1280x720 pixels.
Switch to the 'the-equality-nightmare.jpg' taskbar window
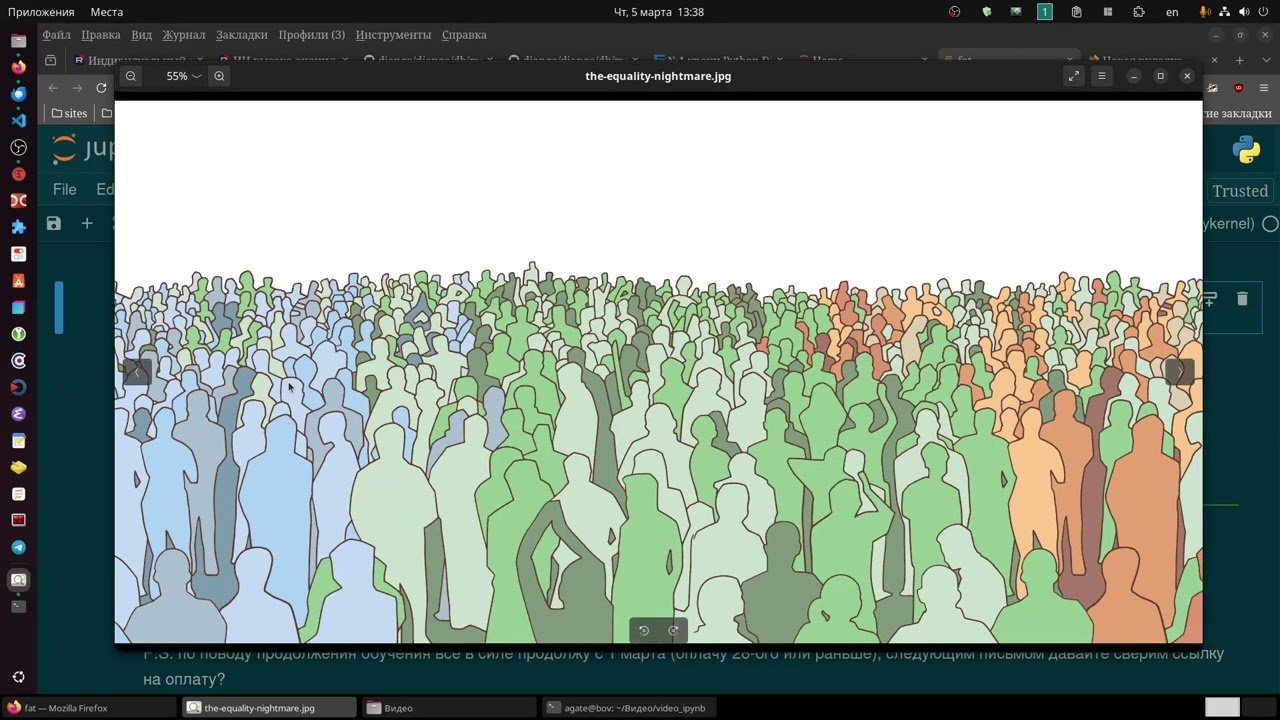269,708
